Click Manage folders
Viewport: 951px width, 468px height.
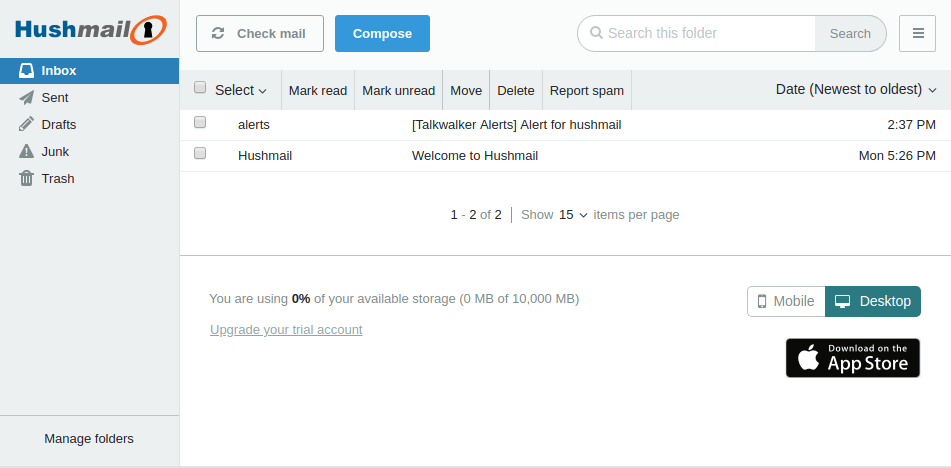(x=89, y=439)
